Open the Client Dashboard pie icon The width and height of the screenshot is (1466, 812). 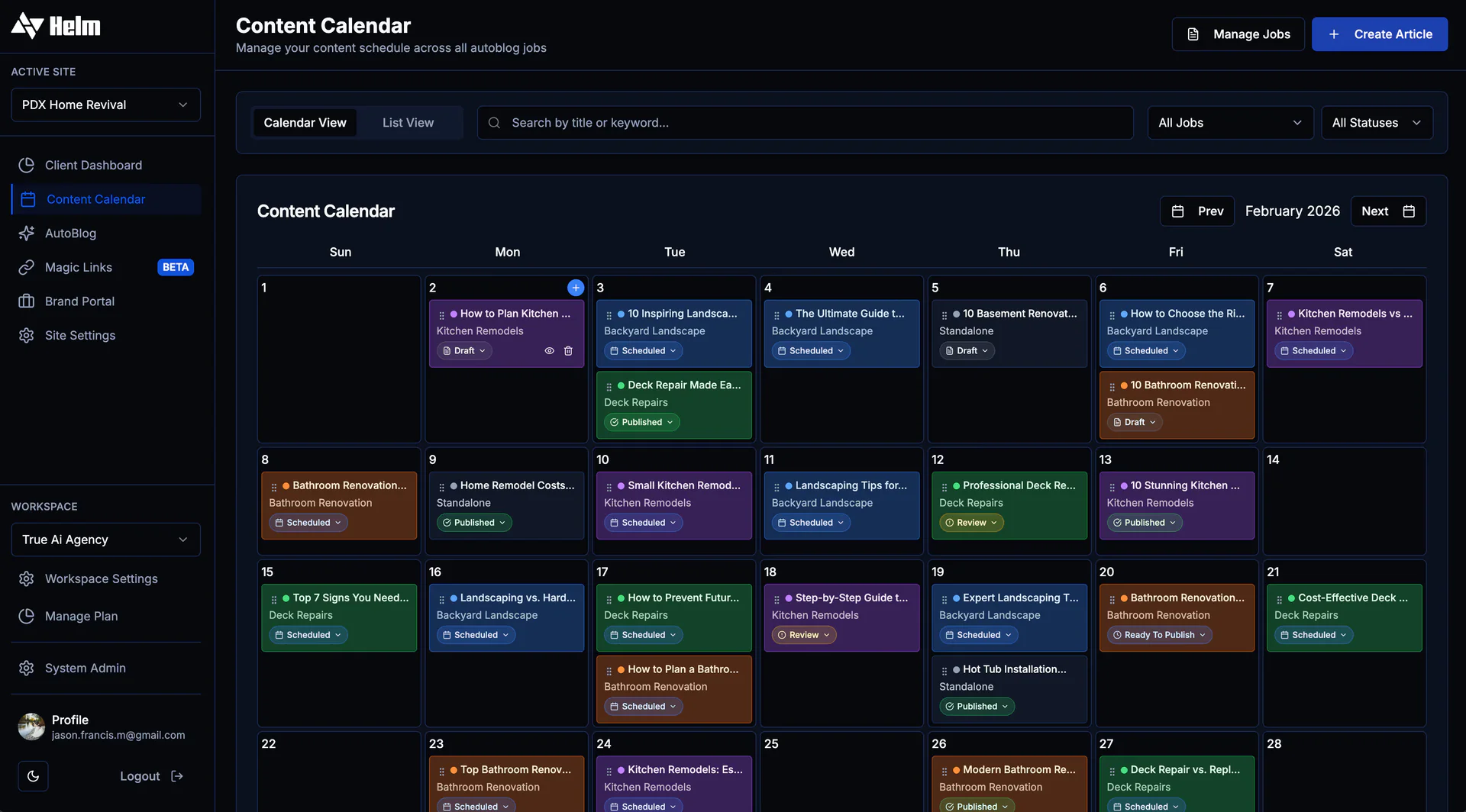coord(27,165)
